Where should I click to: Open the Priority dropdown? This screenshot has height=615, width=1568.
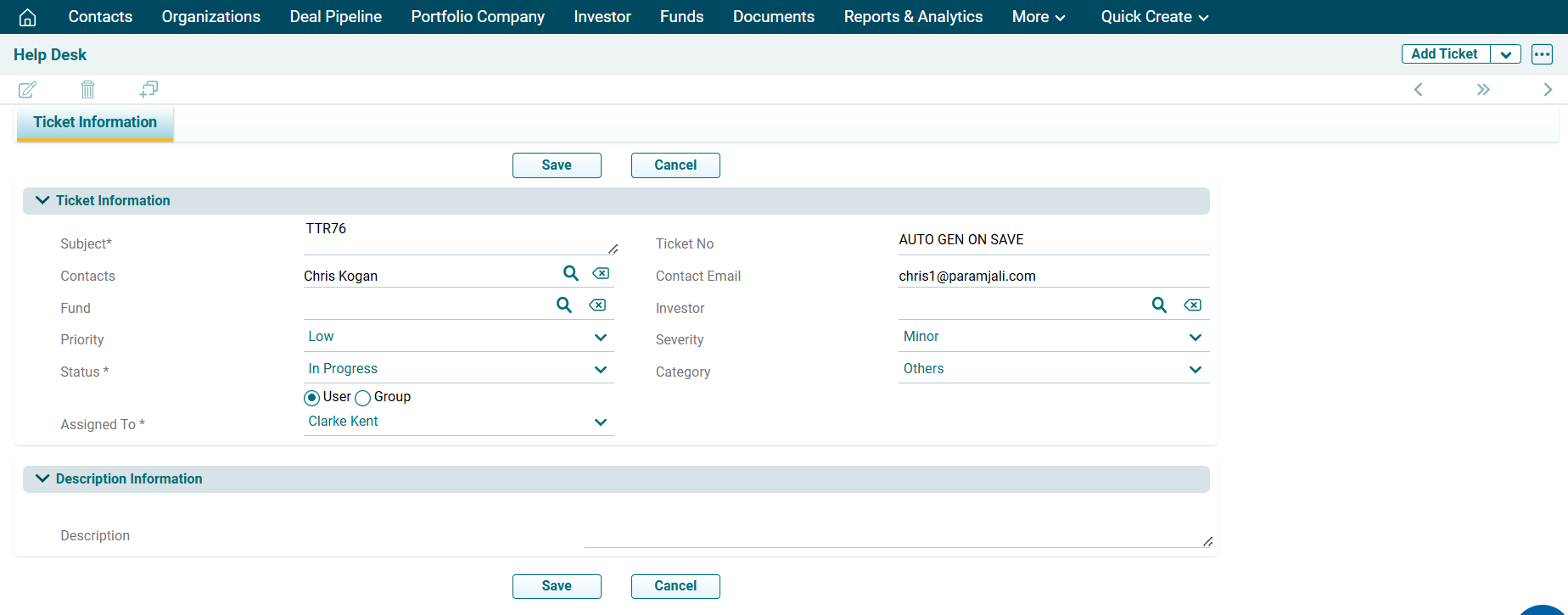coord(458,338)
